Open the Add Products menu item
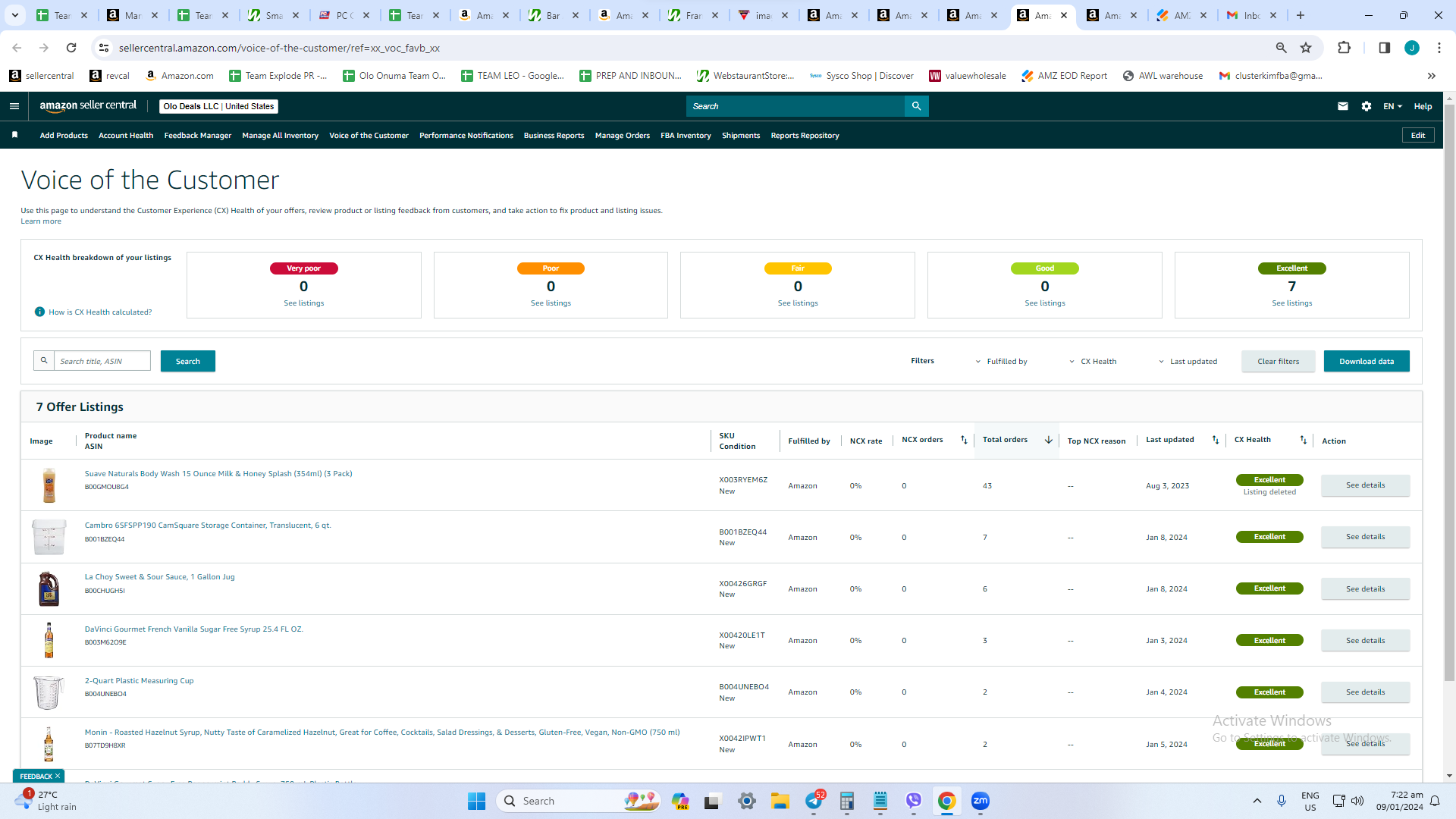This screenshot has width=1456, height=819. (64, 136)
